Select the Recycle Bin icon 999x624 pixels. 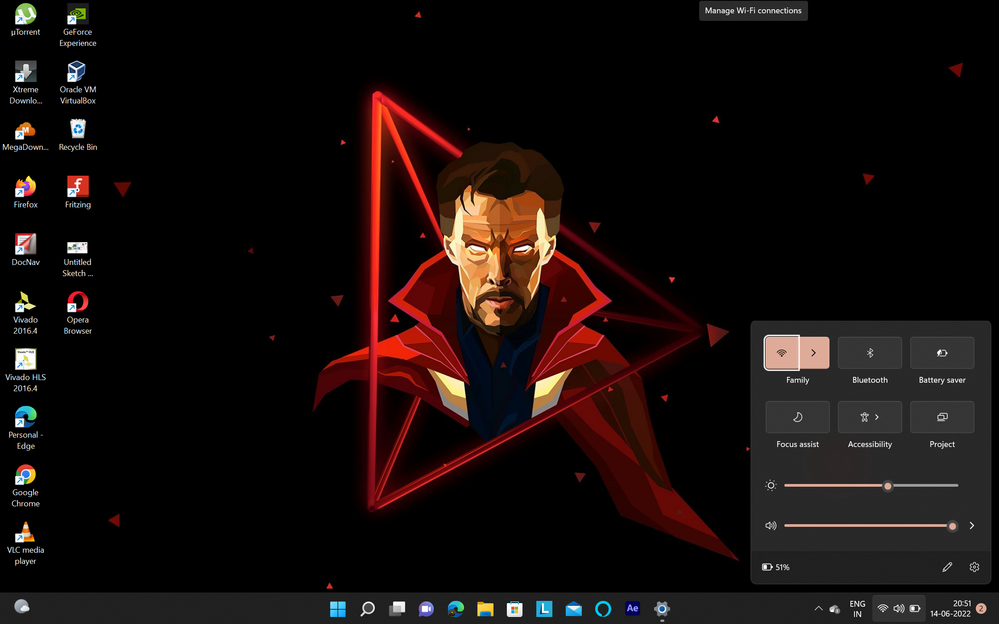pos(78,135)
